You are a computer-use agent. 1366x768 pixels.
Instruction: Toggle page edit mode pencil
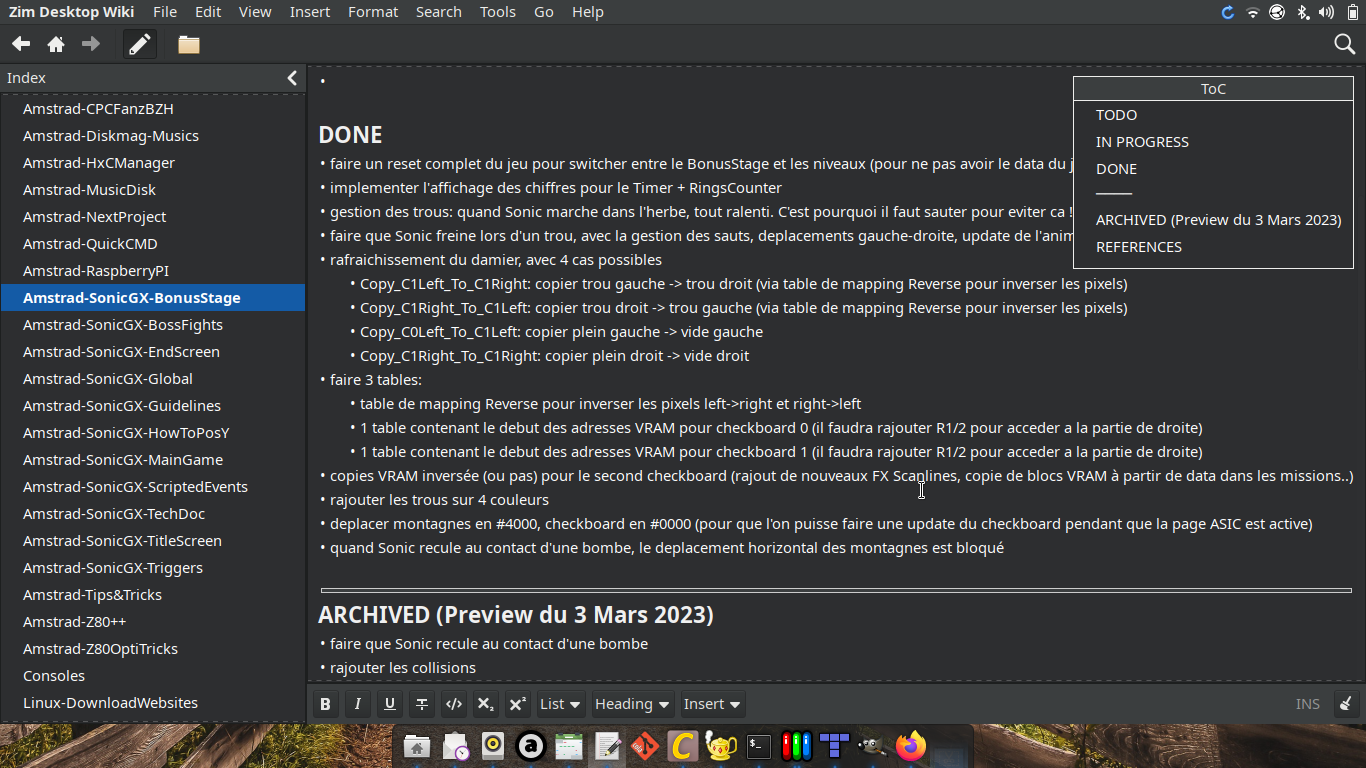click(x=140, y=44)
